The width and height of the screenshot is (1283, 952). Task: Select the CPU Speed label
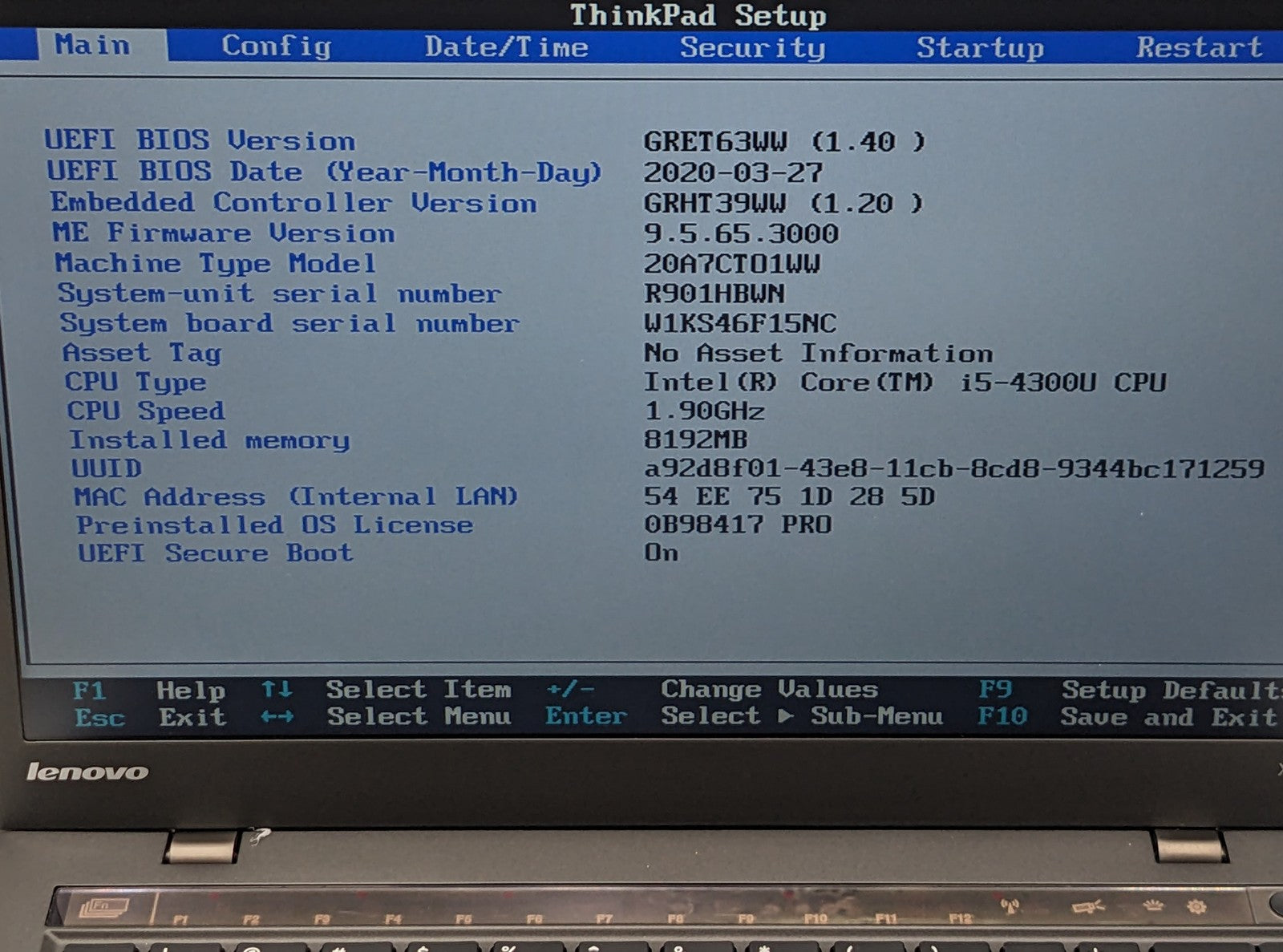146,411
